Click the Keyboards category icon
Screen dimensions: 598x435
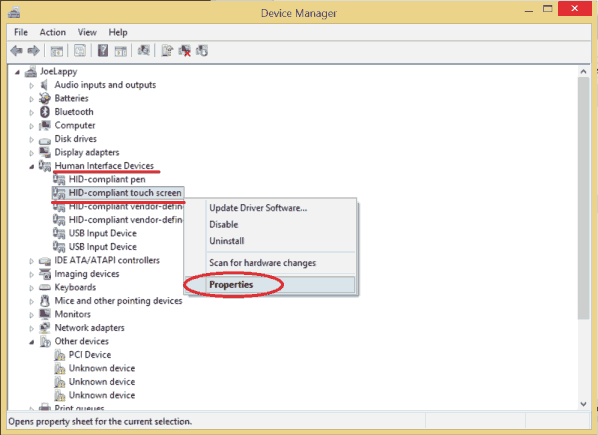click(45, 287)
